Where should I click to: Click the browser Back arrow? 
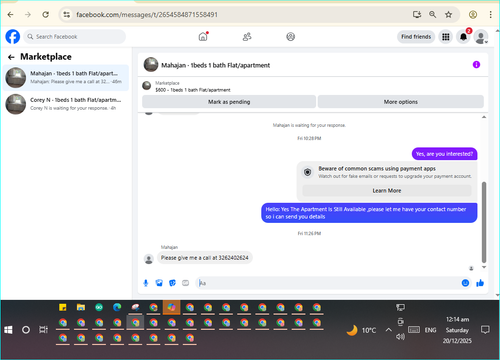[10, 15]
